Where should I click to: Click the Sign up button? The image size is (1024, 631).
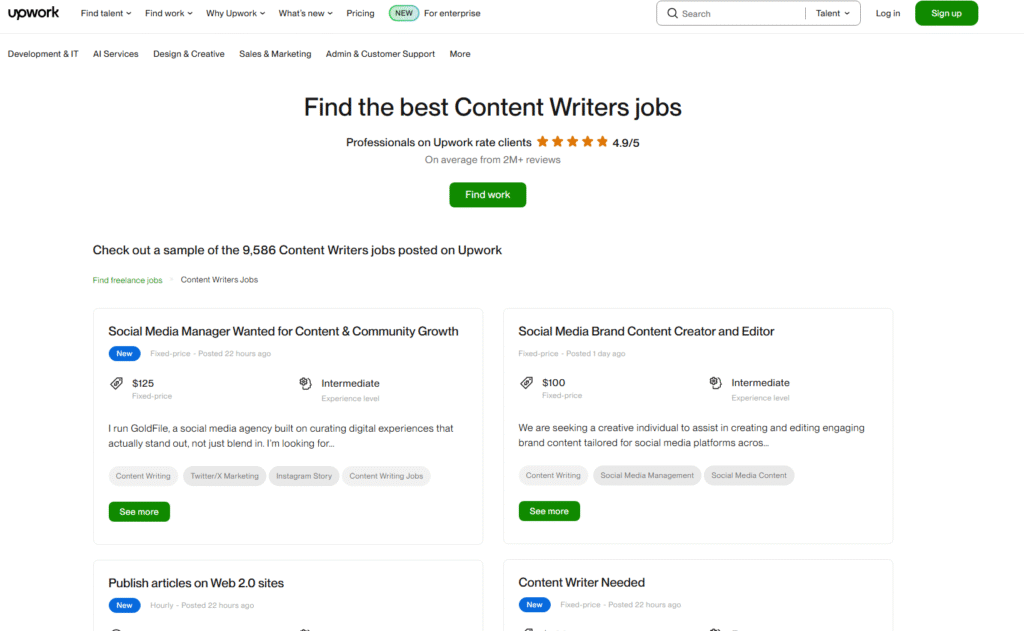[x=946, y=13]
